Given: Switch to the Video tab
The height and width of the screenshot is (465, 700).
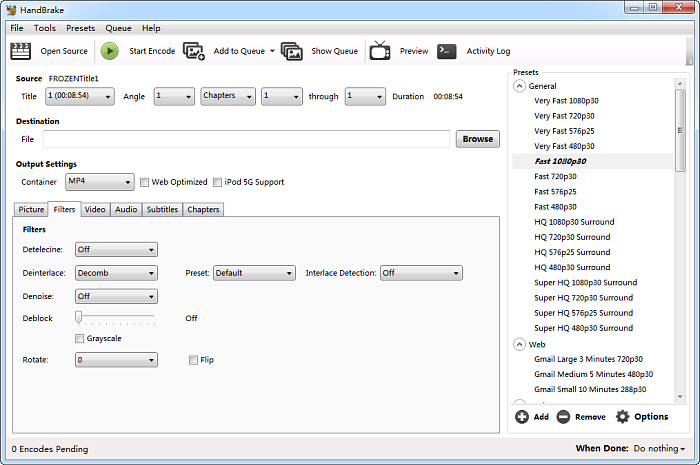Looking at the screenshot, I should [95, 209].
